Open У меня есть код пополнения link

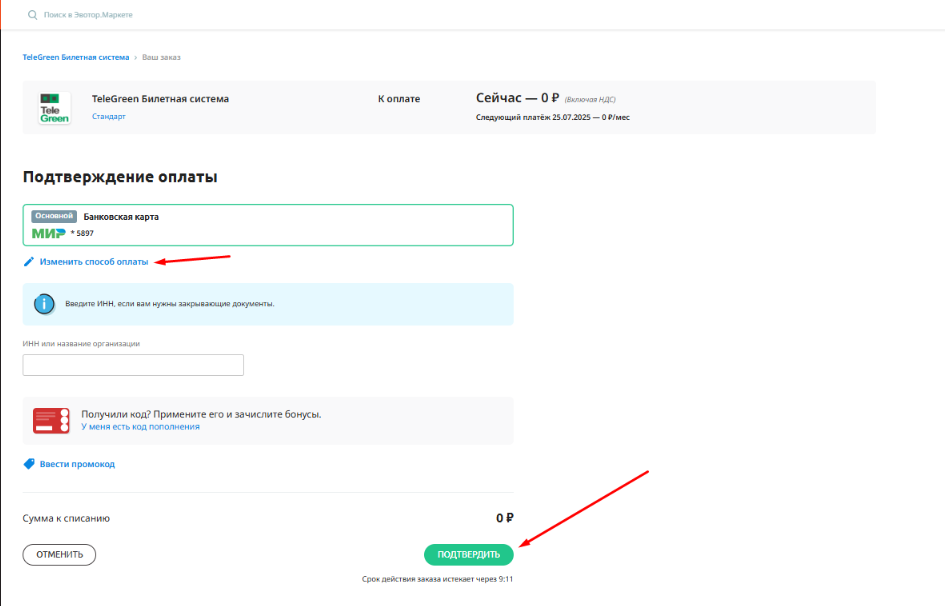(x=140, y=426)
